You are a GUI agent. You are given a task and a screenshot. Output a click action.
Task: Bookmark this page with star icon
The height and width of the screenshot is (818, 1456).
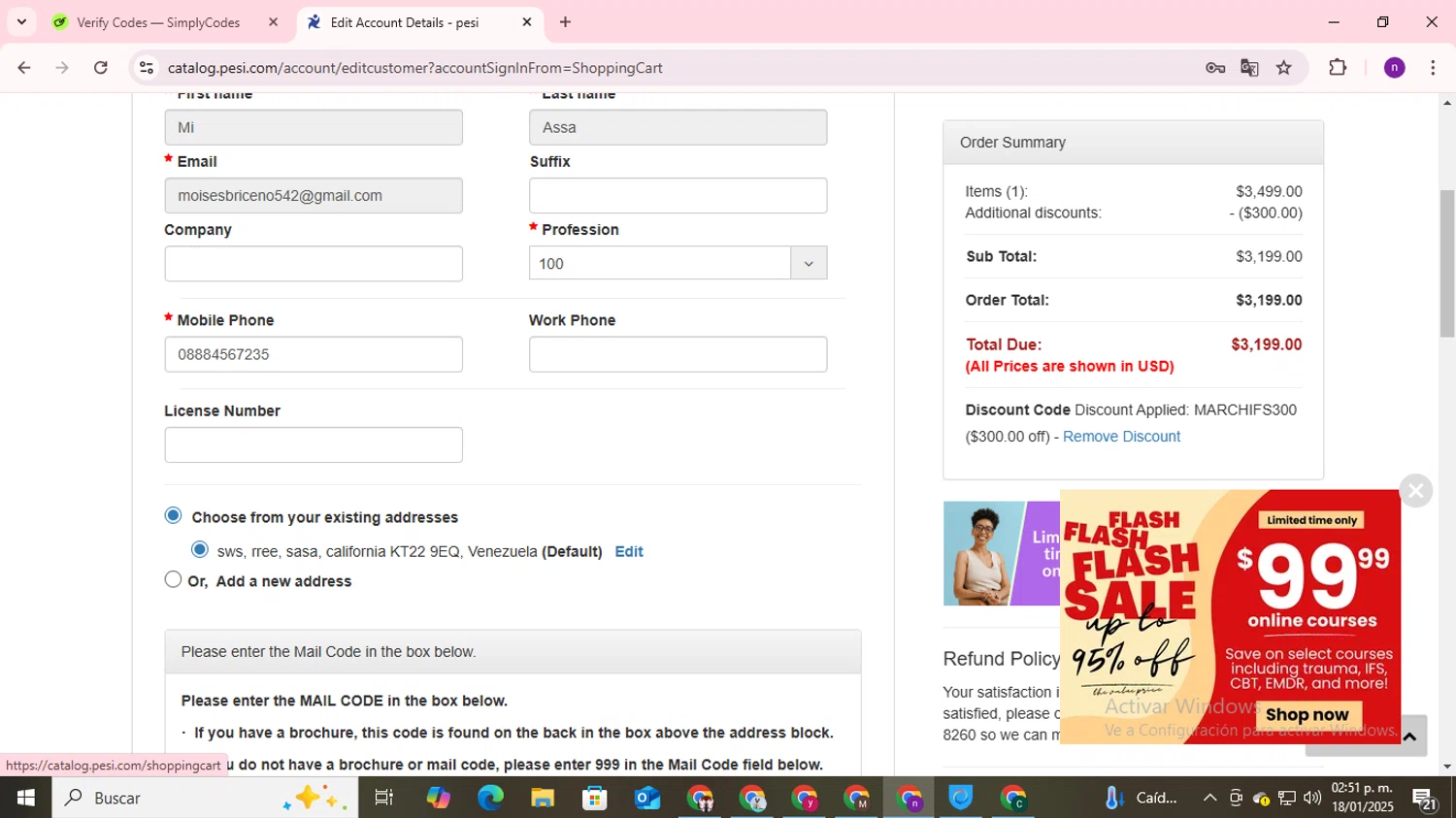1284,68
